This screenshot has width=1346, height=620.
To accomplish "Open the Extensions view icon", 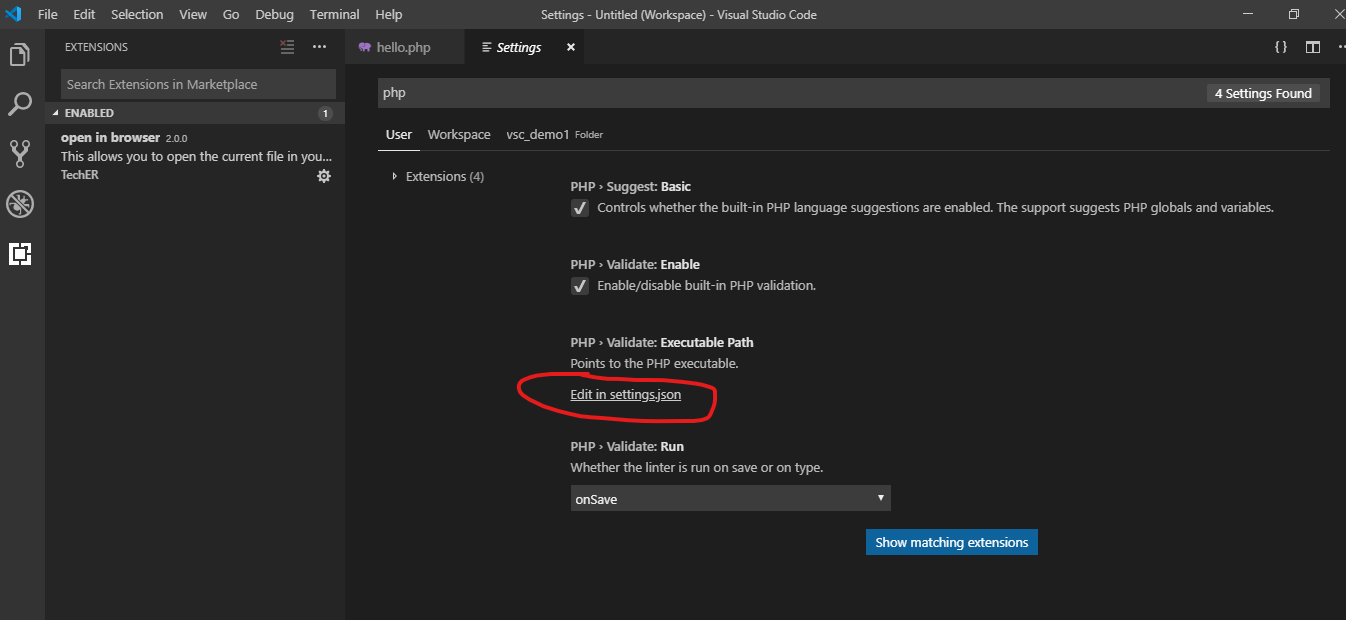I will (20, 254).
